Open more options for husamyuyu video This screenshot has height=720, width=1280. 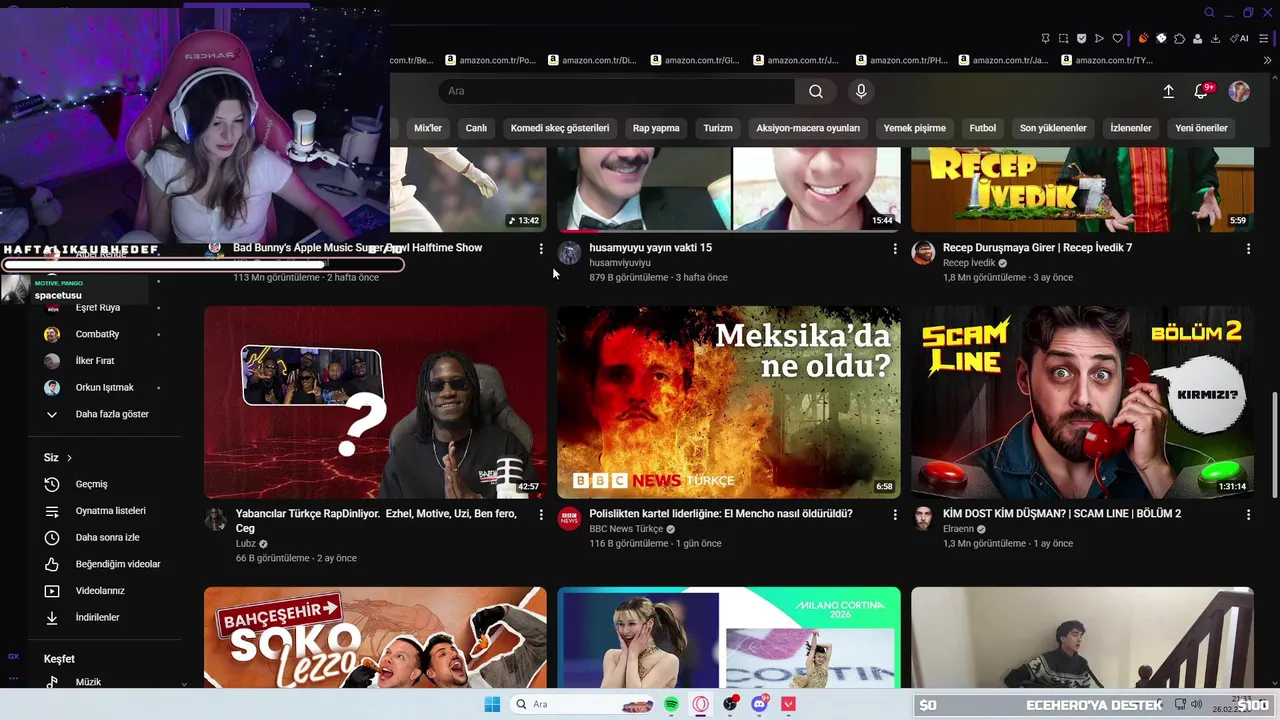point(895,248)
